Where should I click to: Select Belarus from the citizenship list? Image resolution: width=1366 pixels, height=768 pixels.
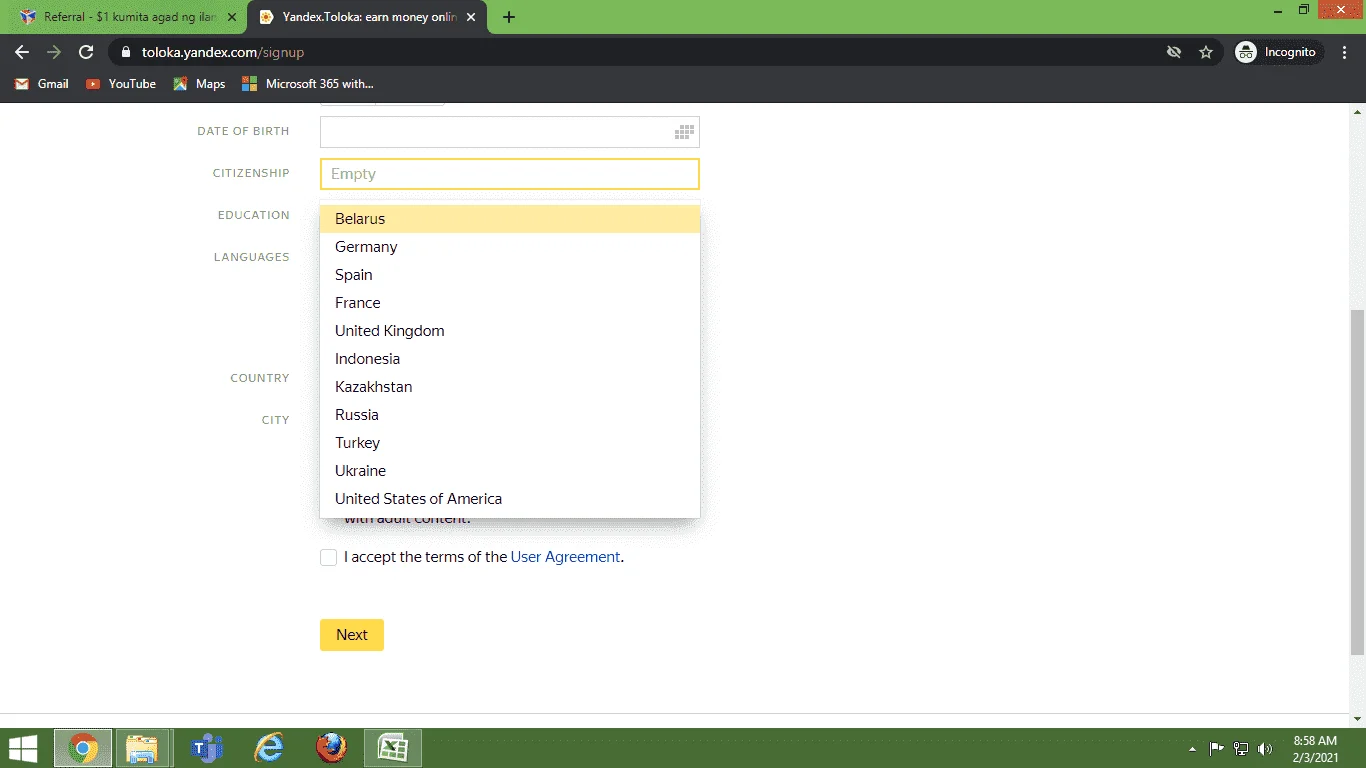pos(510,219)
